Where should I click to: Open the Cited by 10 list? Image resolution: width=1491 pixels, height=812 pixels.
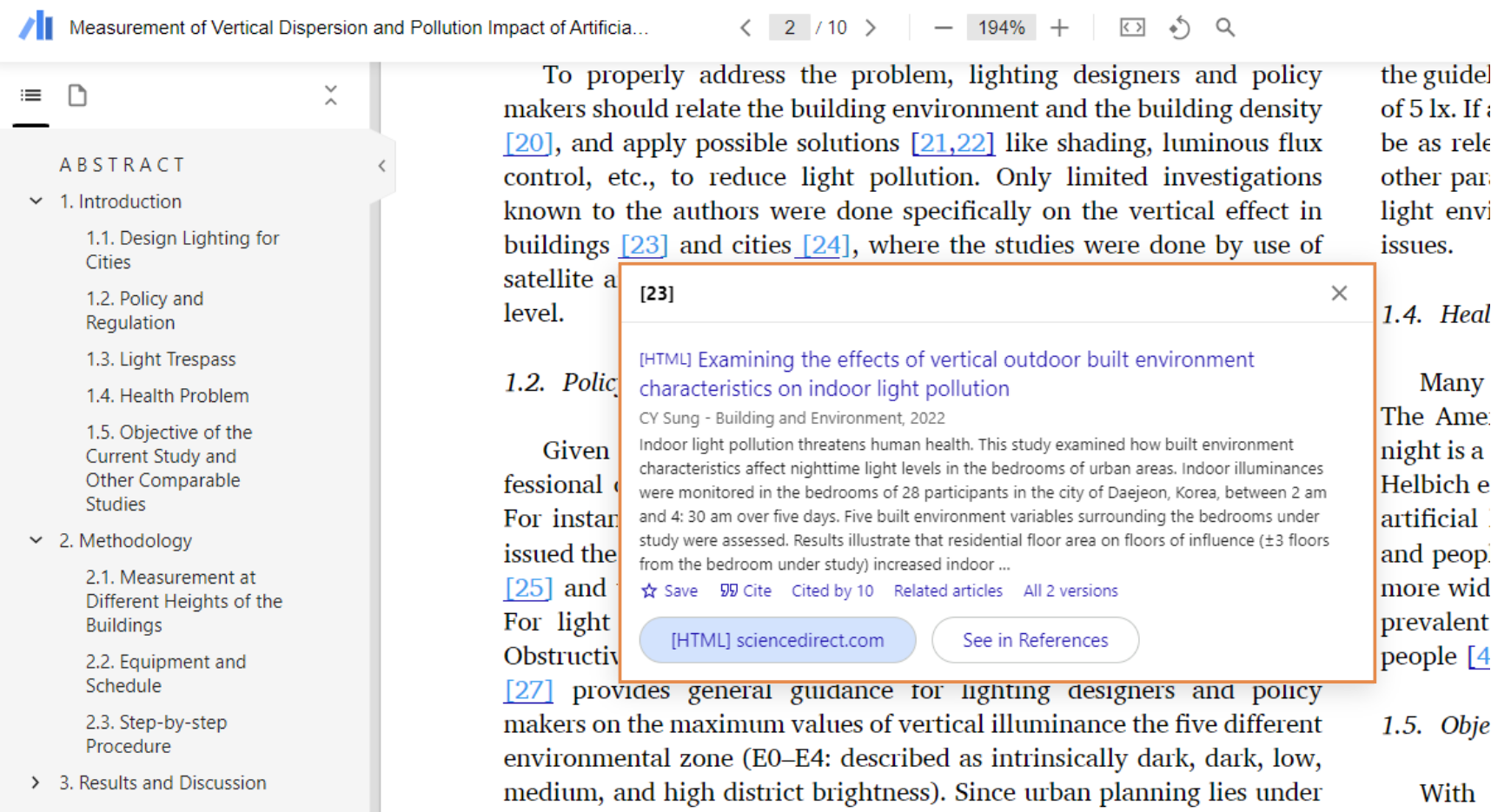pyautogui.click(x=832, y=591)
